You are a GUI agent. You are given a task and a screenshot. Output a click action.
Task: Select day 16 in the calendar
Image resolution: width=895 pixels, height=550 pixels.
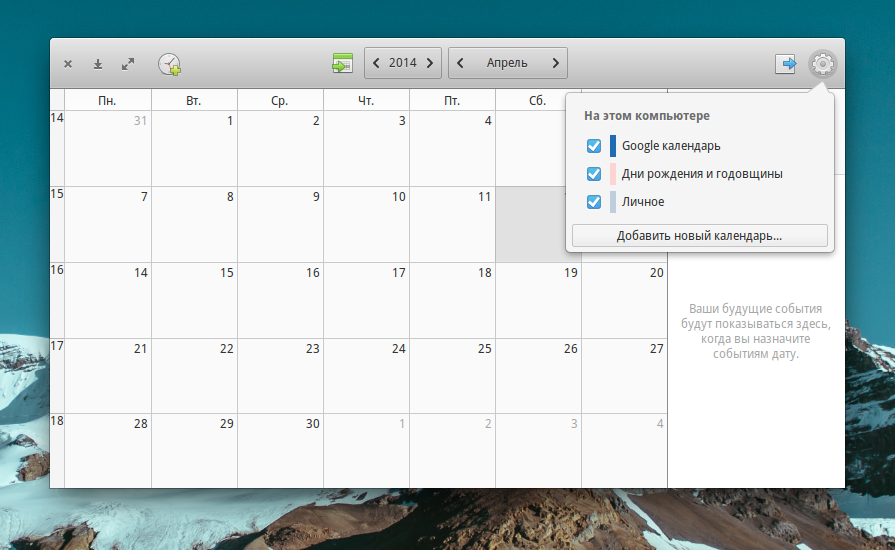pos(280,301)
